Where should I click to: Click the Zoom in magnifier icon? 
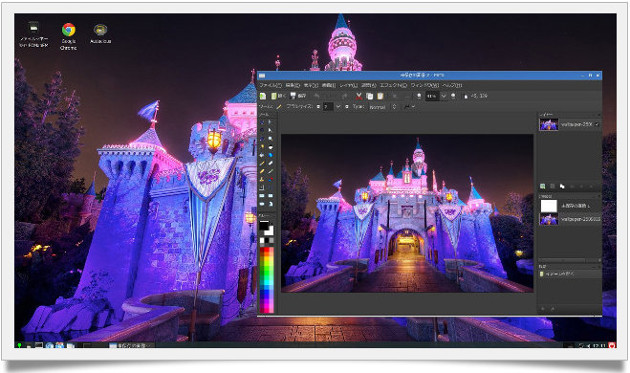pos(453,96)
